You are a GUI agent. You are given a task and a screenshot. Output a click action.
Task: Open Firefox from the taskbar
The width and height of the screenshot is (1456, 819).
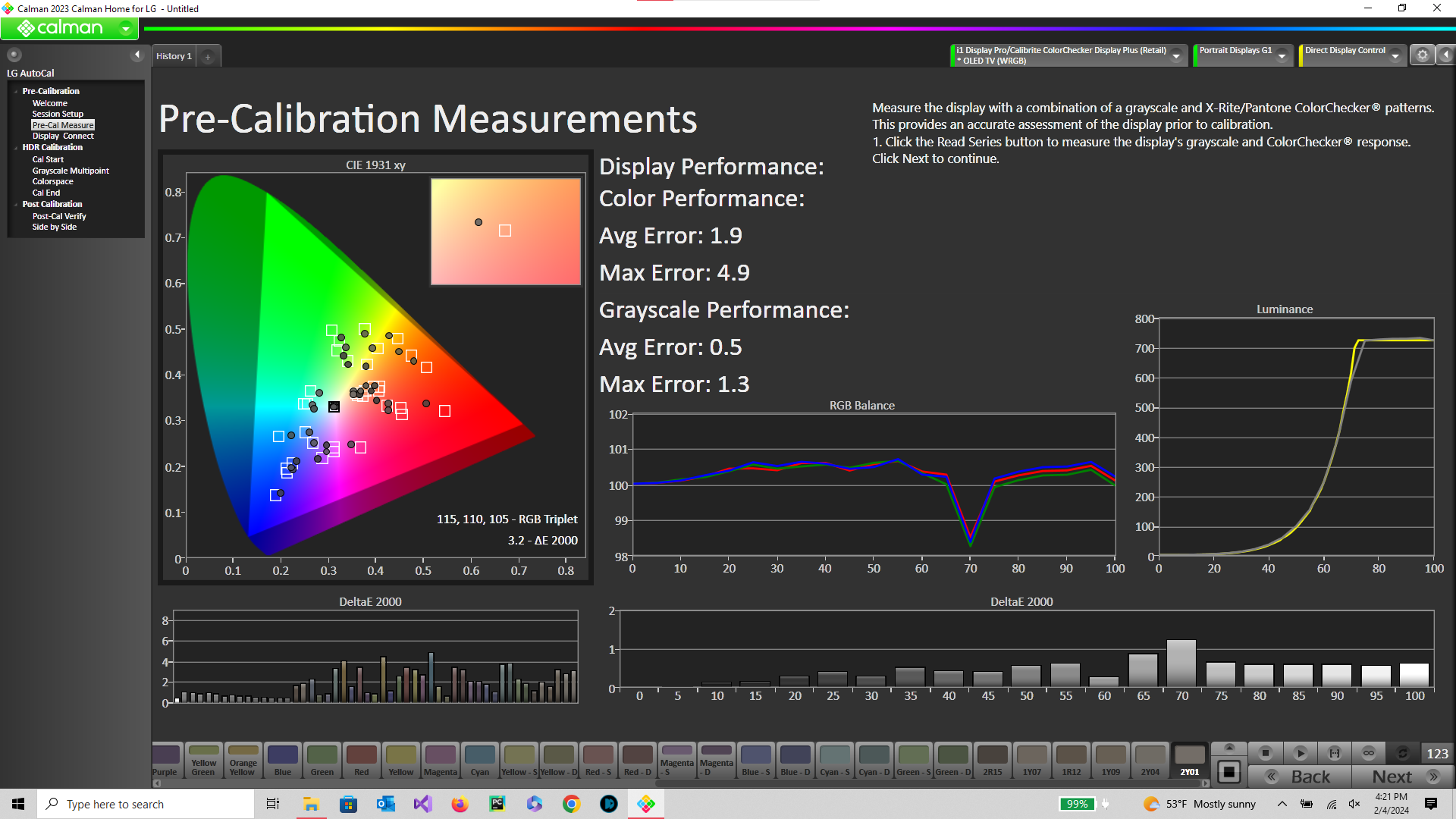[x=460, y=804]
